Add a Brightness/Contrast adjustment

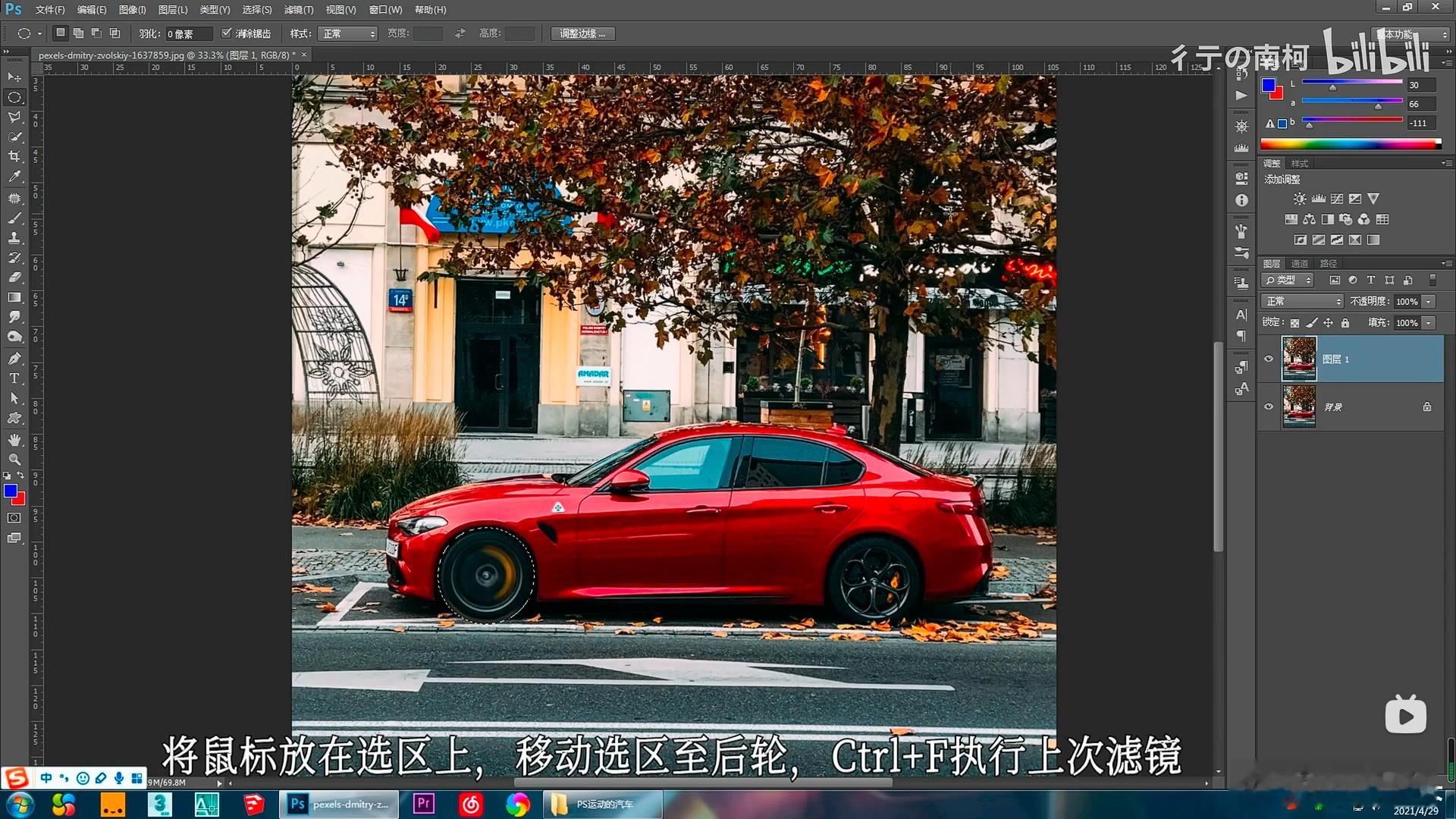[1300, 199]
